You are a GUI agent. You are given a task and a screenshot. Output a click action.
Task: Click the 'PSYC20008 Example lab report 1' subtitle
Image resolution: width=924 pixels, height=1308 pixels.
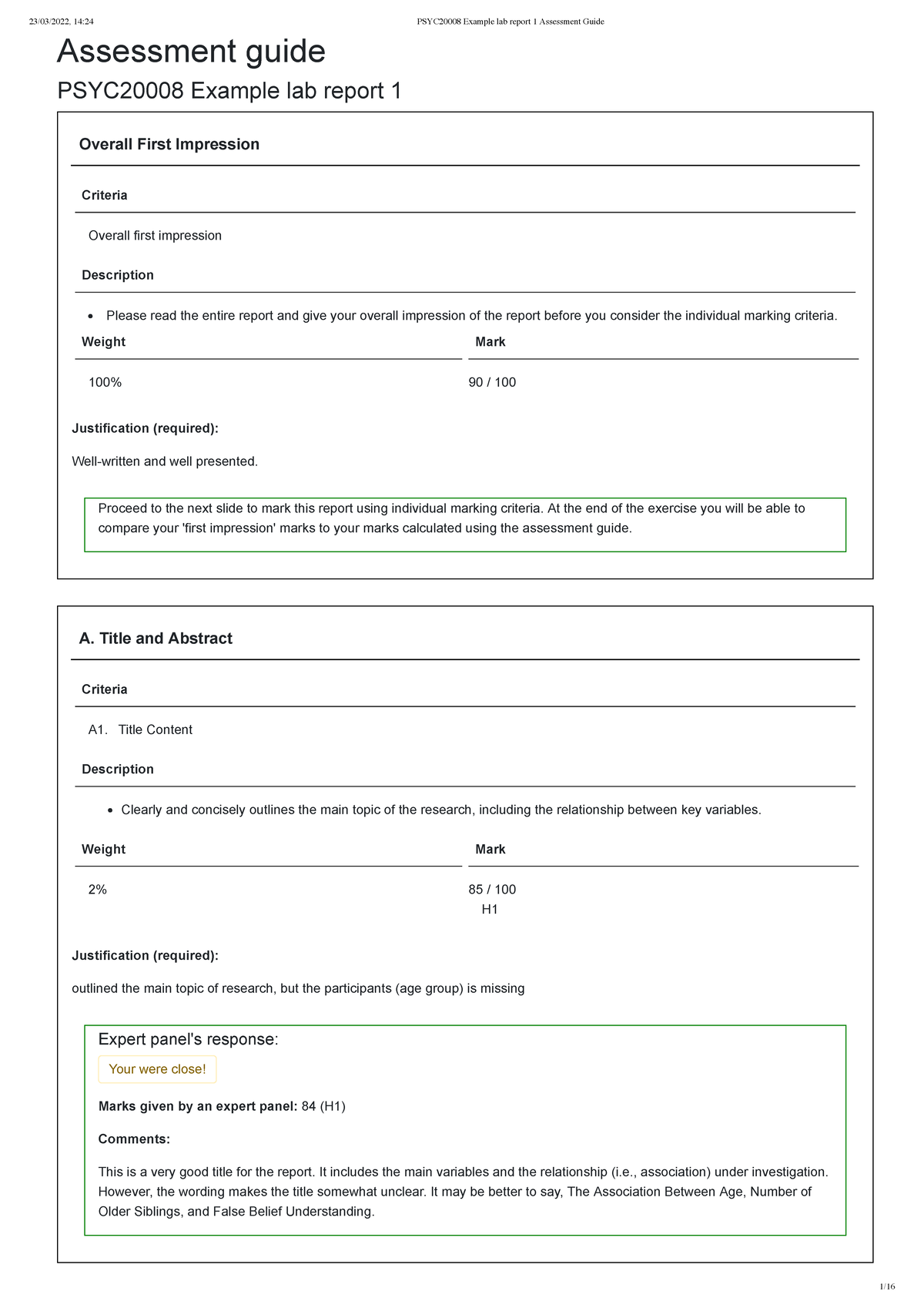229,91
